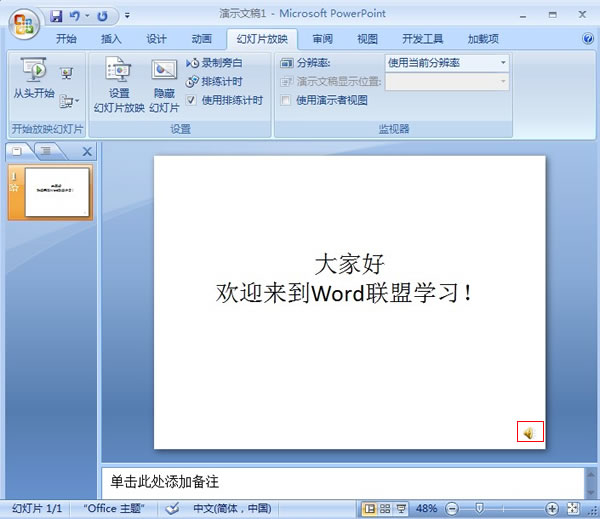
Task: Click the zoom in plus button
Action: [x=552, y=509]
